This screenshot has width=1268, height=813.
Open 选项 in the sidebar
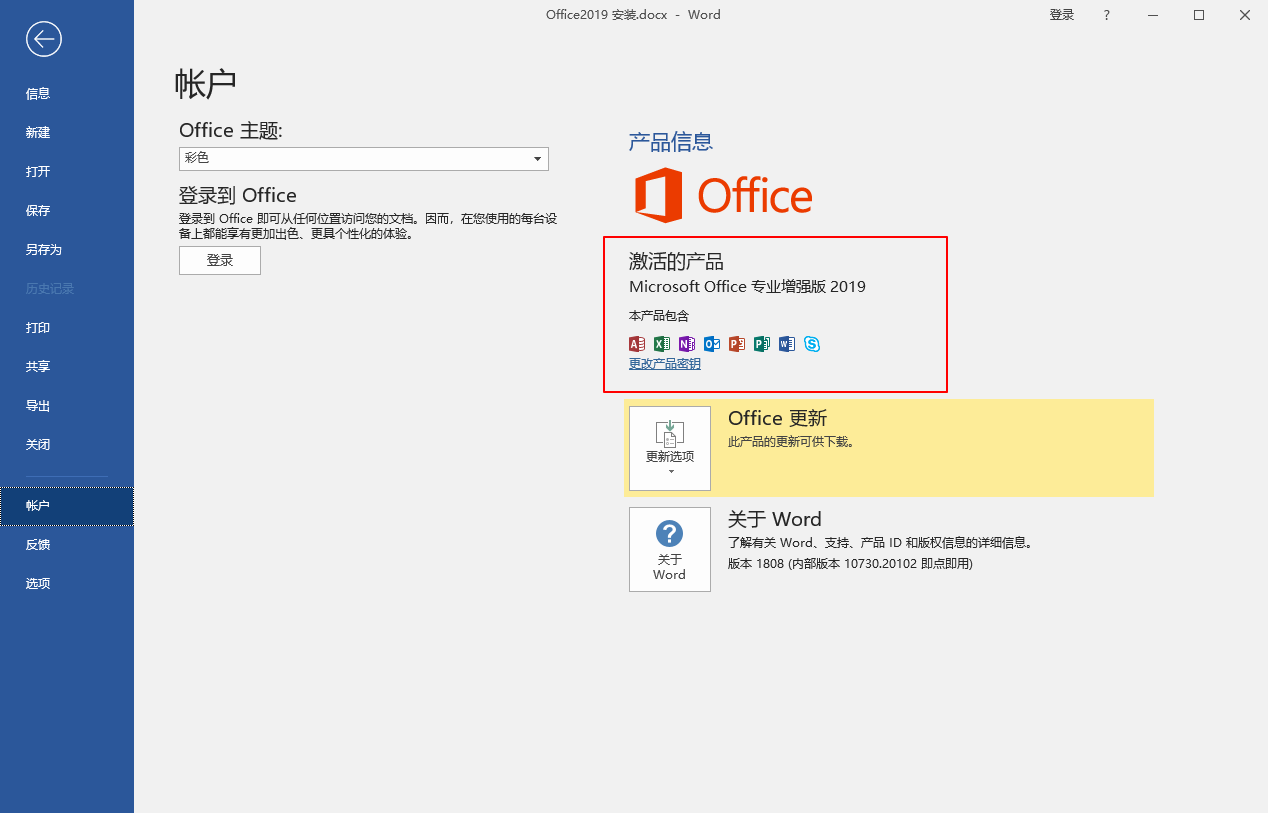[x=67, y=584]
